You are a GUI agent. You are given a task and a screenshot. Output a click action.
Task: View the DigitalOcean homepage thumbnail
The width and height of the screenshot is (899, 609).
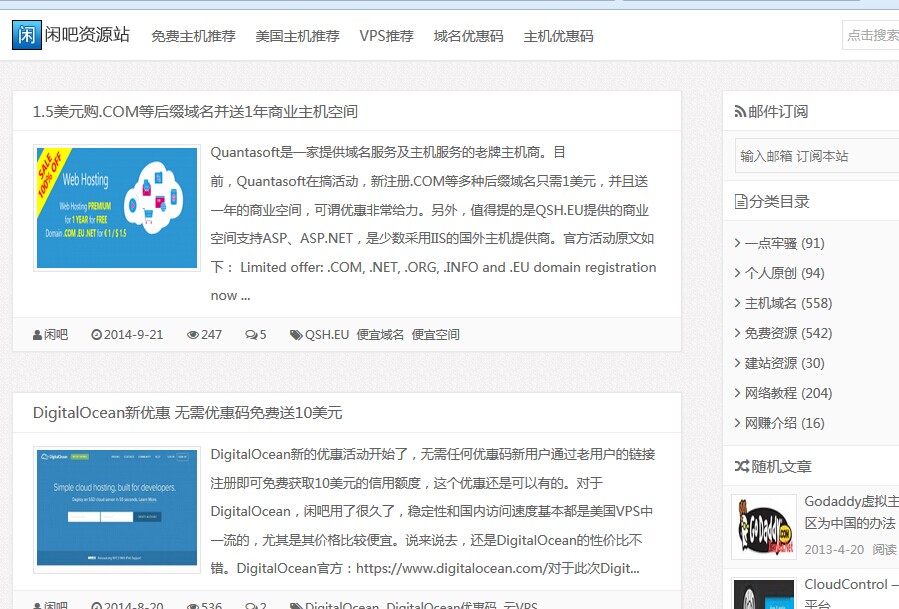pyautogui.click(x=117, y=509)
